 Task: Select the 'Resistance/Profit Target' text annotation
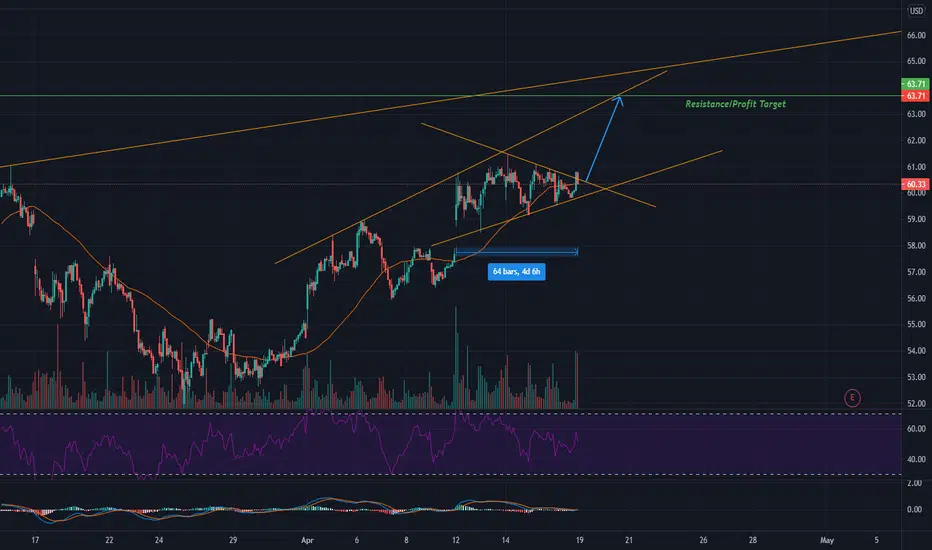(735, 104)
